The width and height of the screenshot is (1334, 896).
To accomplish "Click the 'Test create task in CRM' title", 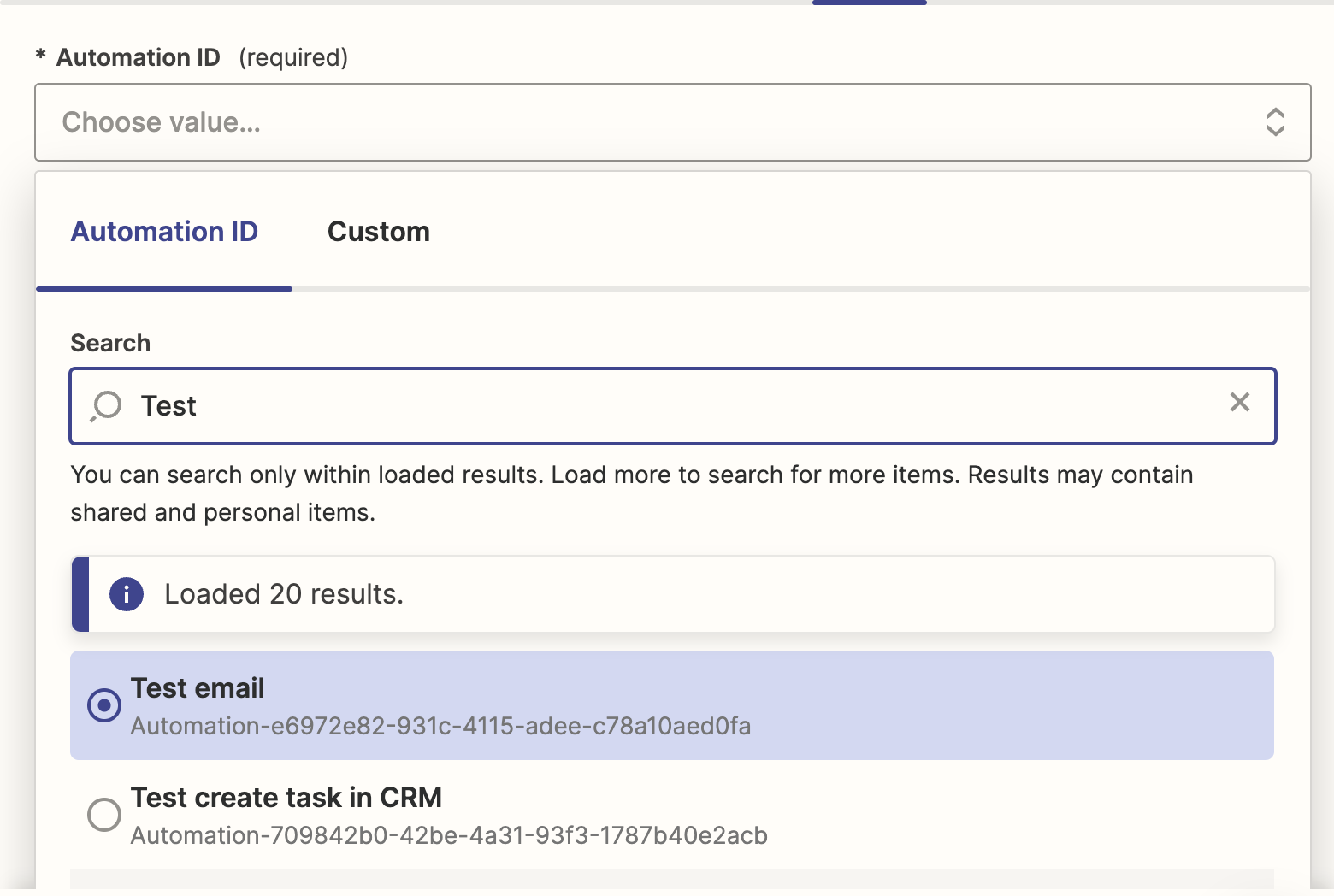I will (x=286, y=798).
